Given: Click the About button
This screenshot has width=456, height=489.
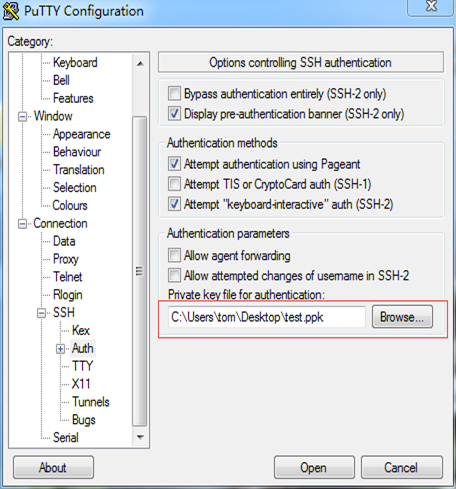Looking at the screenshot, I should coord(53,468).
